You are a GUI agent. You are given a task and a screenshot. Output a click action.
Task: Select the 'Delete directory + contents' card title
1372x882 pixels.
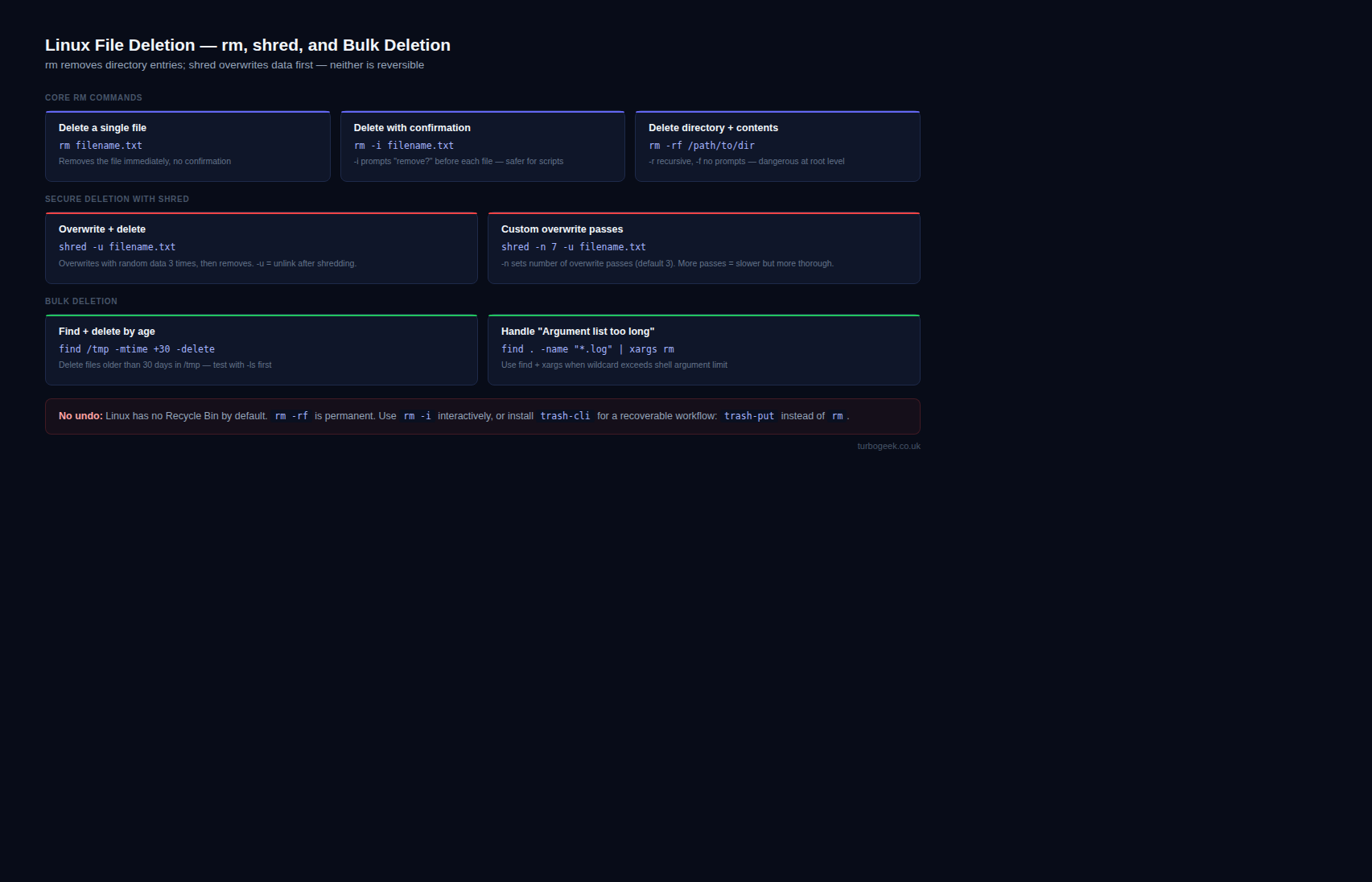click(713, 128)
